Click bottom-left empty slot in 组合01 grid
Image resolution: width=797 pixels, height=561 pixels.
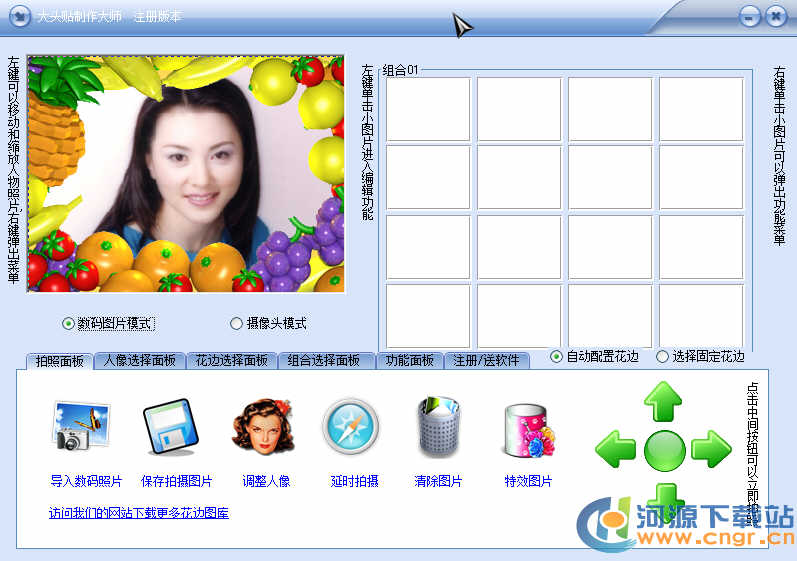(x=428, y=316)
